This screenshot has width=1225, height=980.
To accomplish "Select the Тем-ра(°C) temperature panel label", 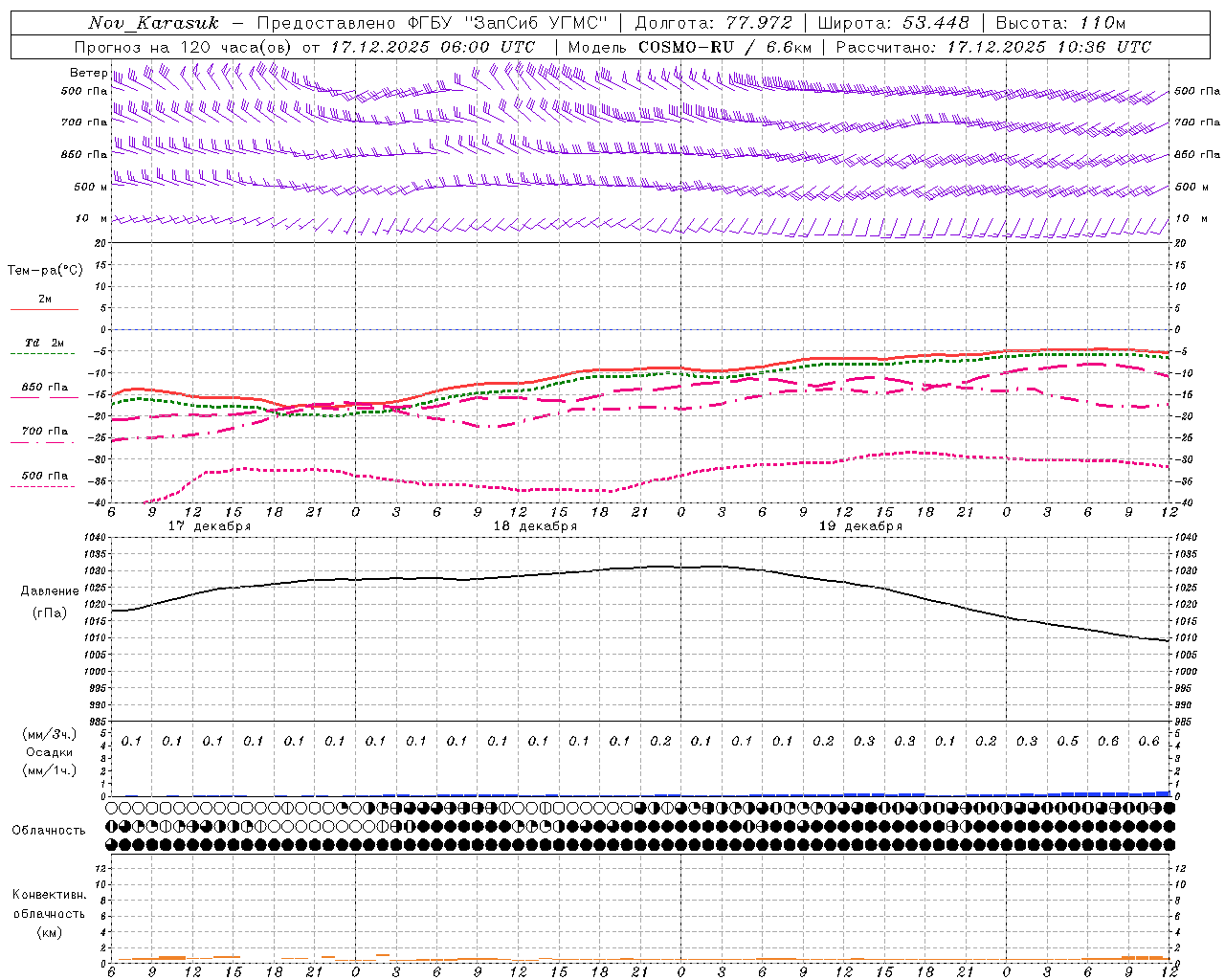I will click(45, 271).
